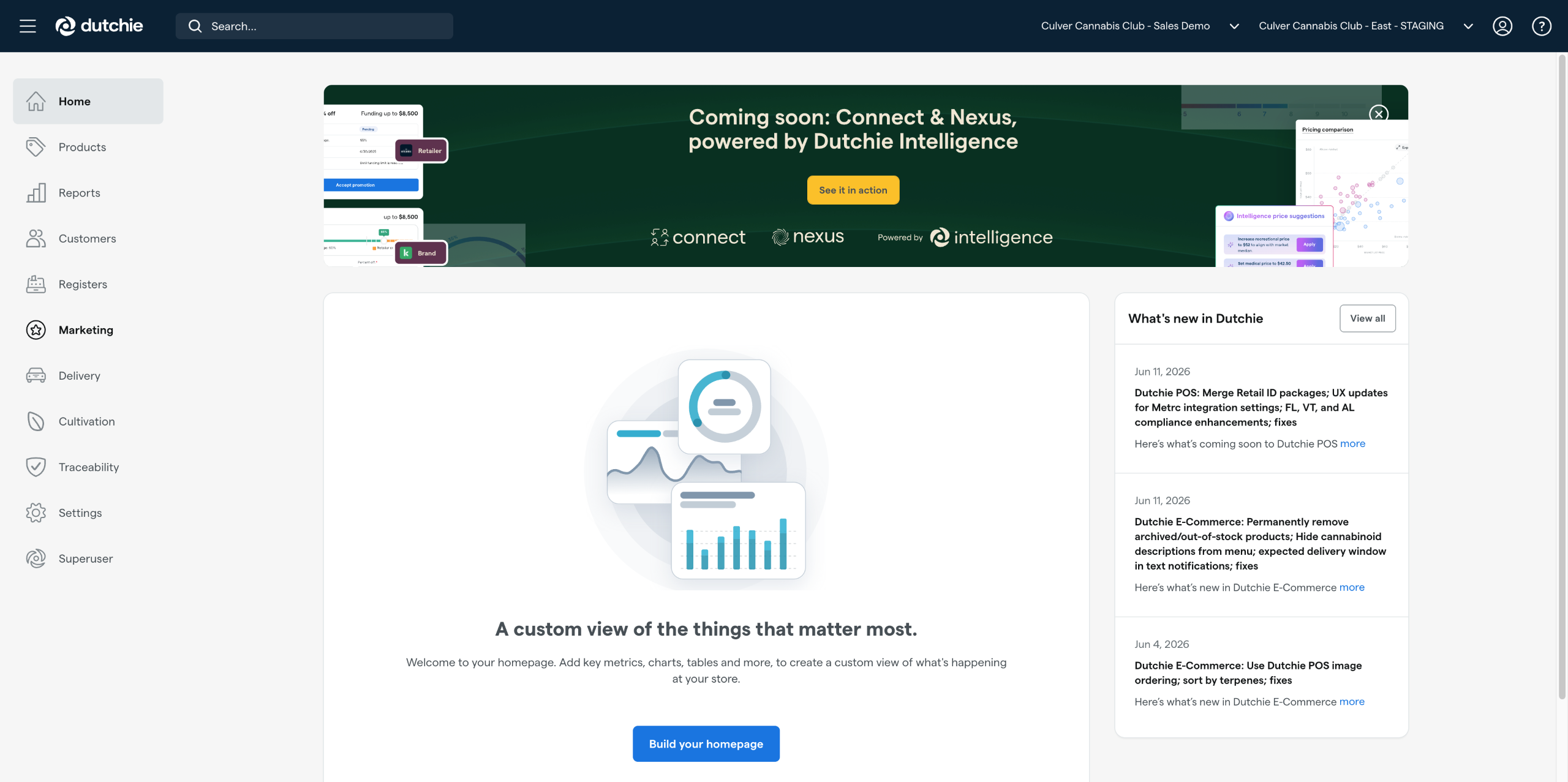Open Products section

coord(88,147)
